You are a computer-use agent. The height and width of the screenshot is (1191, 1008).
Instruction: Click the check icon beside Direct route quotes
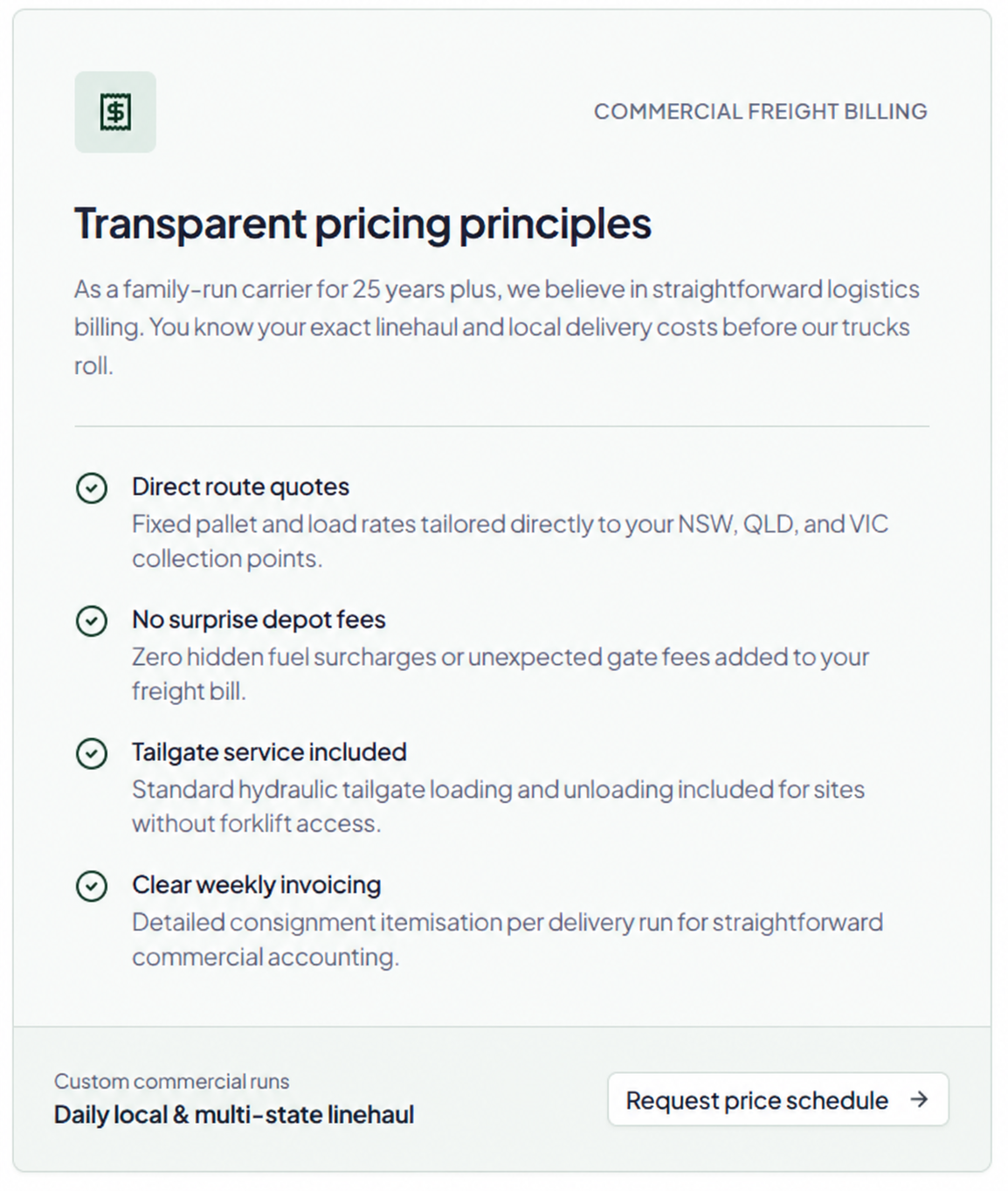(92, 488)
